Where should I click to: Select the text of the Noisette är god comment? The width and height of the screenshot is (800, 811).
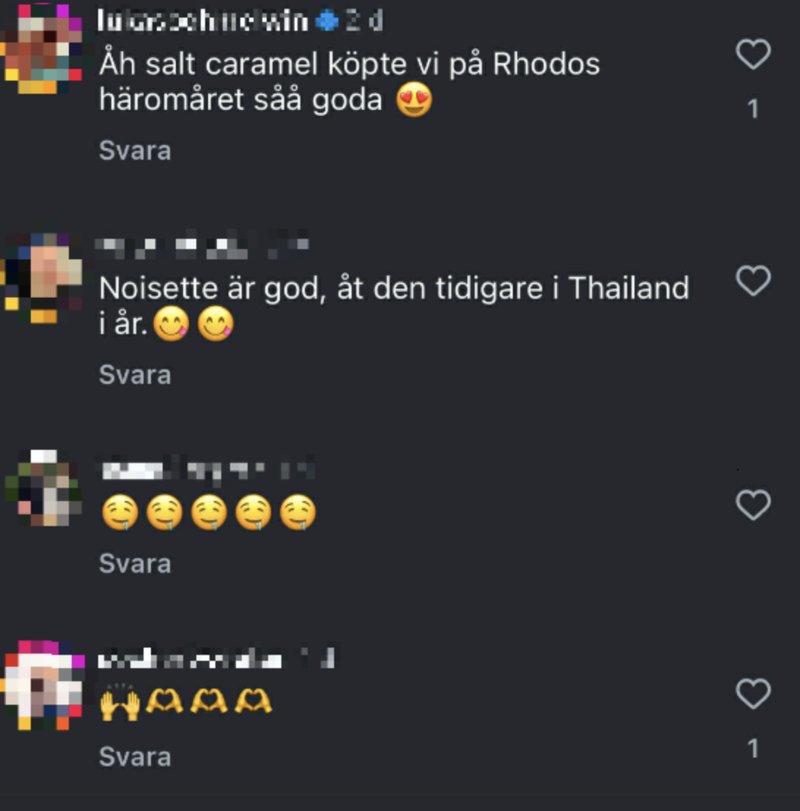(394, 306)
